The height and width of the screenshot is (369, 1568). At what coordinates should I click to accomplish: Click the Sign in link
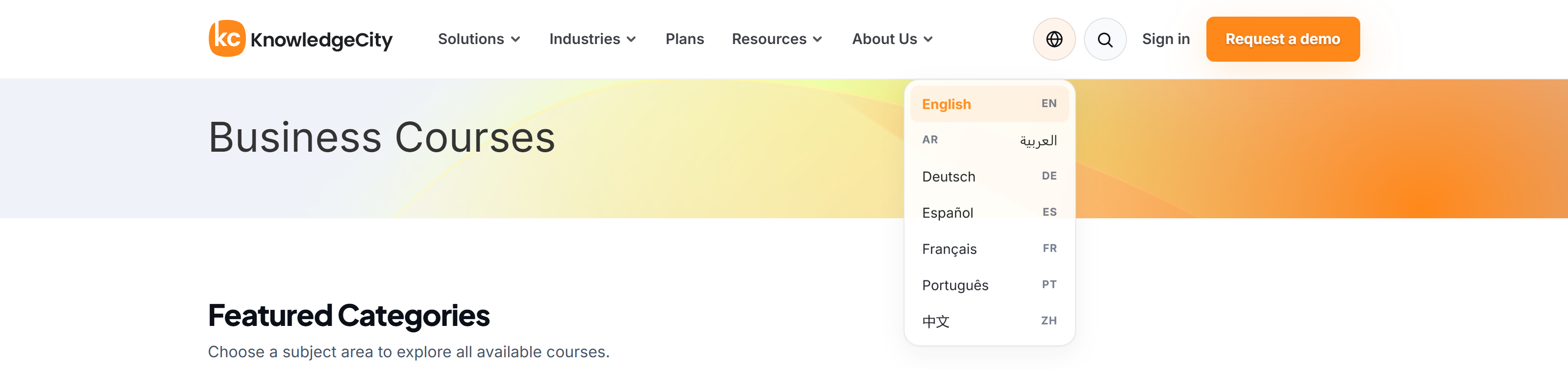coord(1166,39)
